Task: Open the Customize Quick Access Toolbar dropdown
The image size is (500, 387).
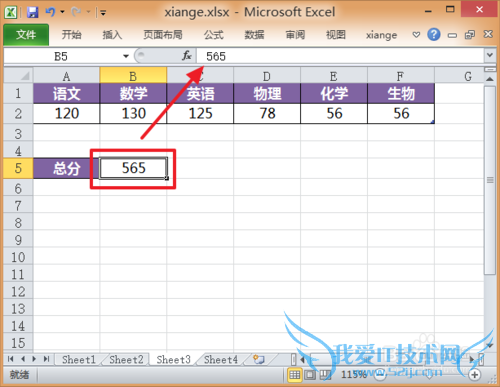Action: pyautogui.click(x=103, y=13)
